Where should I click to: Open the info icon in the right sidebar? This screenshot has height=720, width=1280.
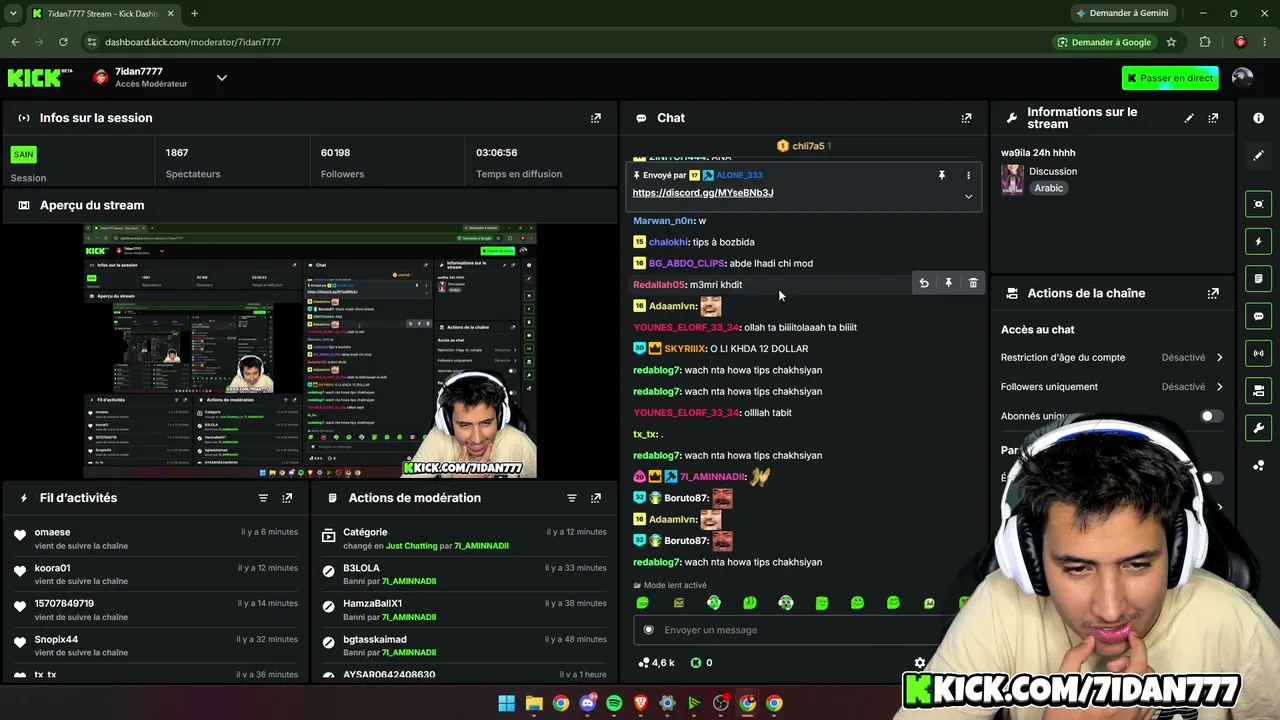(x=1258, y=118)
